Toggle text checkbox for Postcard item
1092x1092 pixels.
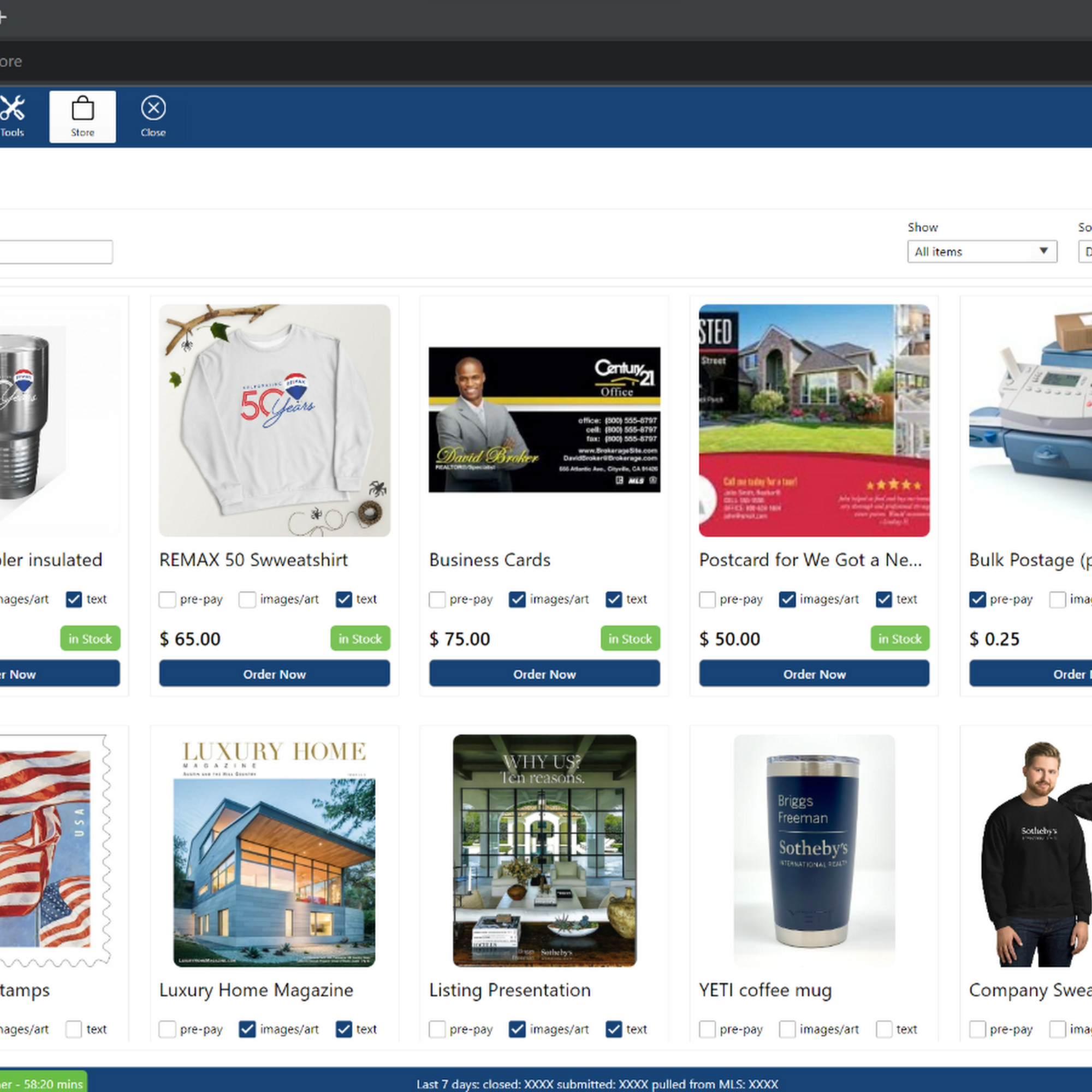(x=883, y=599)
